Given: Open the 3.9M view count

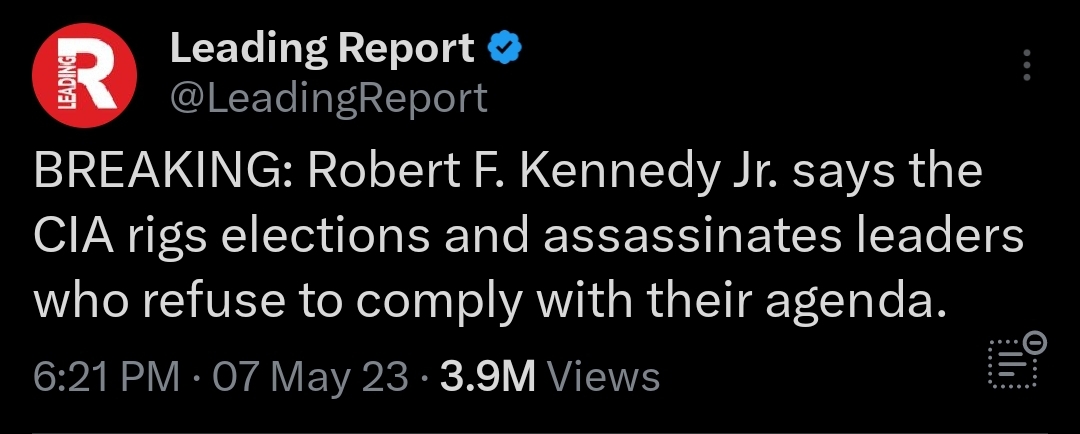Looking at the screenshot, I should tap(490, 377).
